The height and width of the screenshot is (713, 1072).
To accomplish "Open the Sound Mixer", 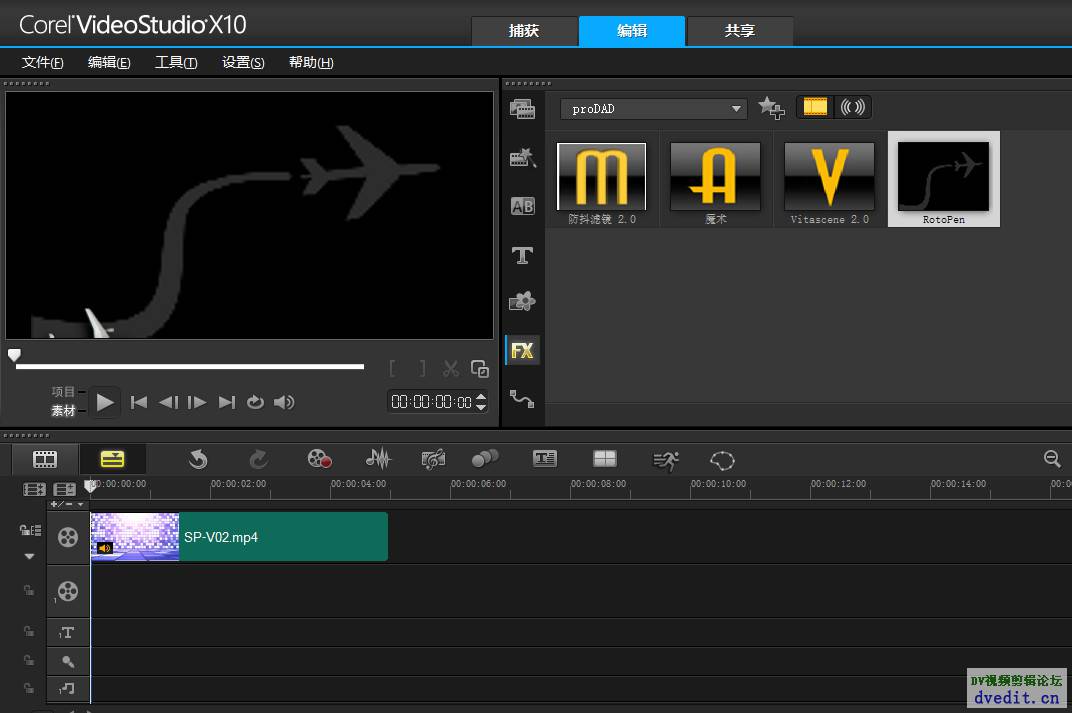I will (x=378, y=459).
